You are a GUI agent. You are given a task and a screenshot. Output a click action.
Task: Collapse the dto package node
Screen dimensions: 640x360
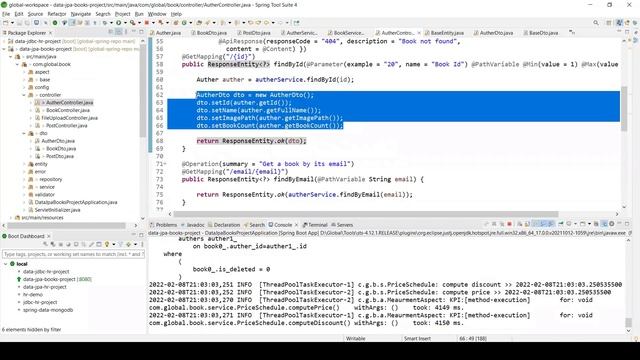24,133
